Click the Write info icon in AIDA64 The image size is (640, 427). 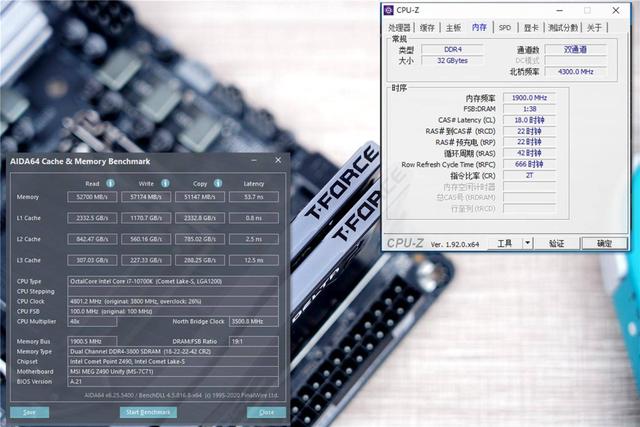165,183
